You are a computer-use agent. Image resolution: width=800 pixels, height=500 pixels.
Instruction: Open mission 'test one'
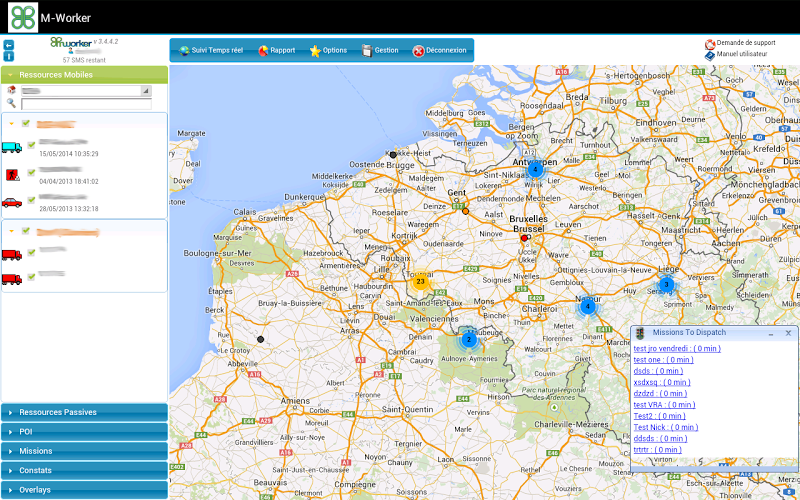coord(663,360)
